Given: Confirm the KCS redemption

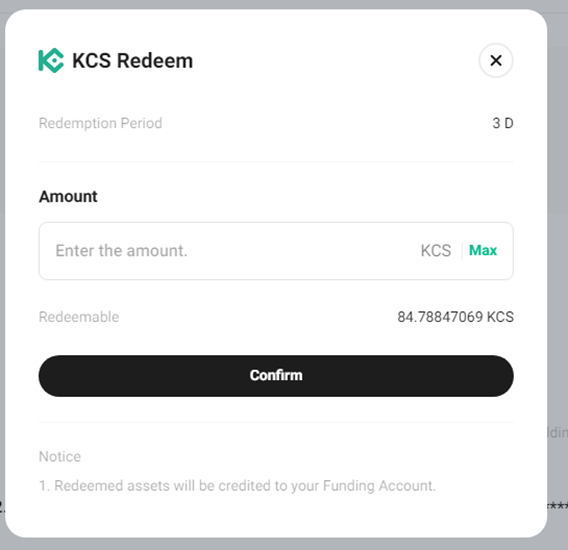Looking at the screenshot, I should coord(276,376).
